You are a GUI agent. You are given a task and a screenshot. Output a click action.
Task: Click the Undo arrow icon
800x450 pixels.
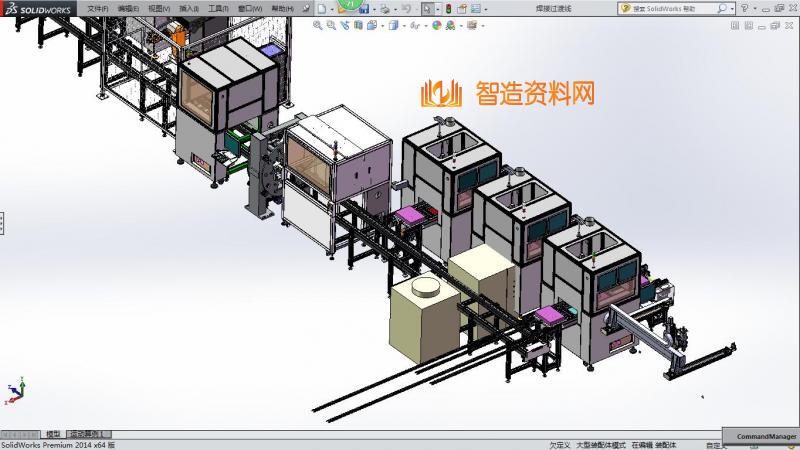pos(406,8)
